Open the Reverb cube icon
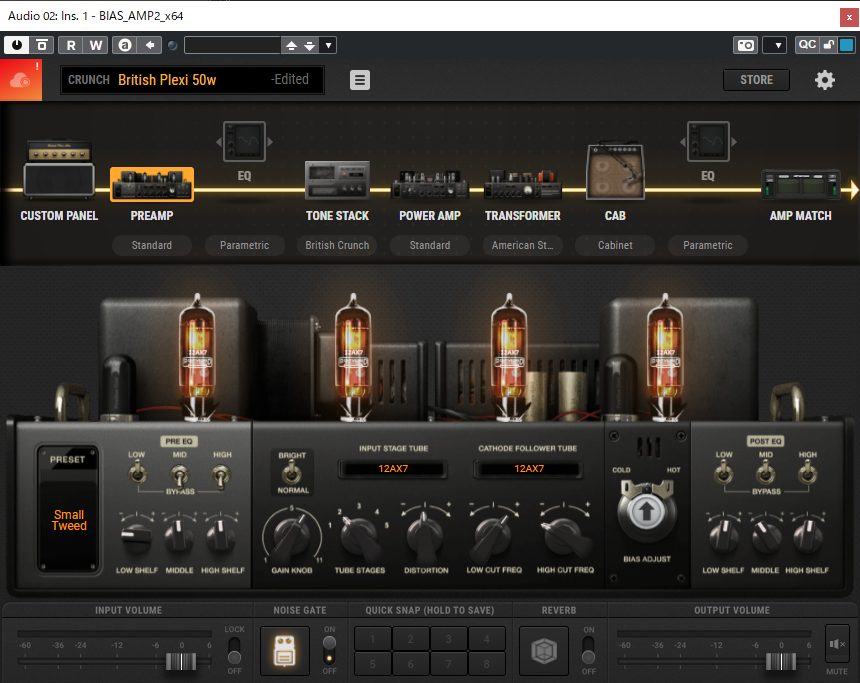Viewport: 860px width, 683px height. (544, 651)
